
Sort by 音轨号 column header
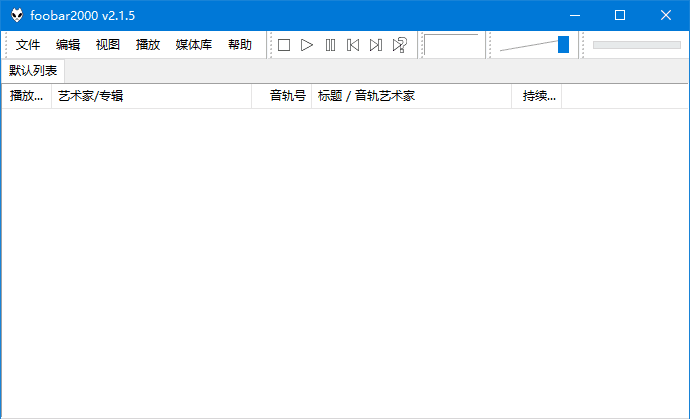(282, 96)
